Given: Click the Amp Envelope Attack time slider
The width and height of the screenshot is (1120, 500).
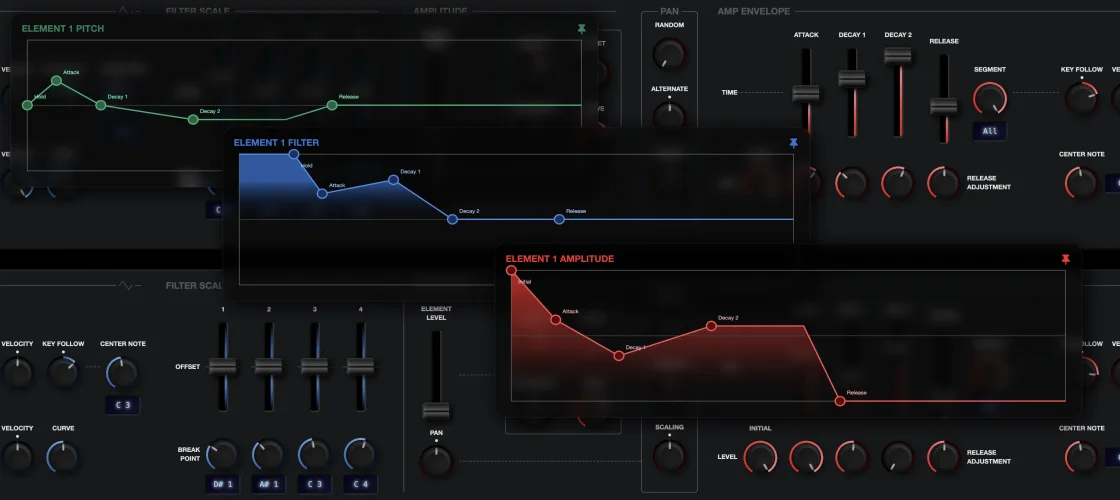Looking at the screenshot, I should (806, 93).
